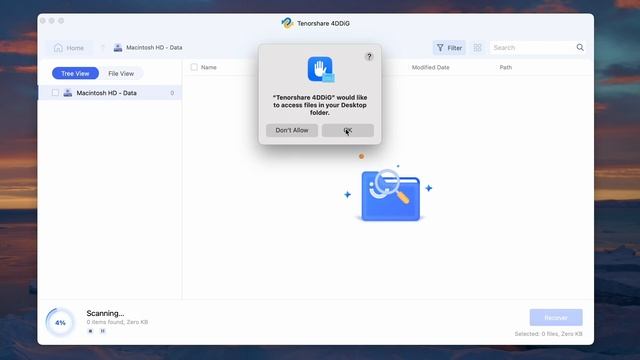
Task: Focus the Search input field
Action: click(x=532, y=48)
